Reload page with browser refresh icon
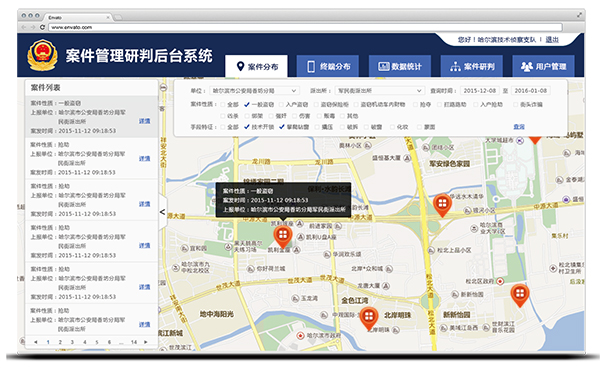Image resolution: width=600 pixels, height=373 pixels. pyautogui.click(x=42, y=27)
